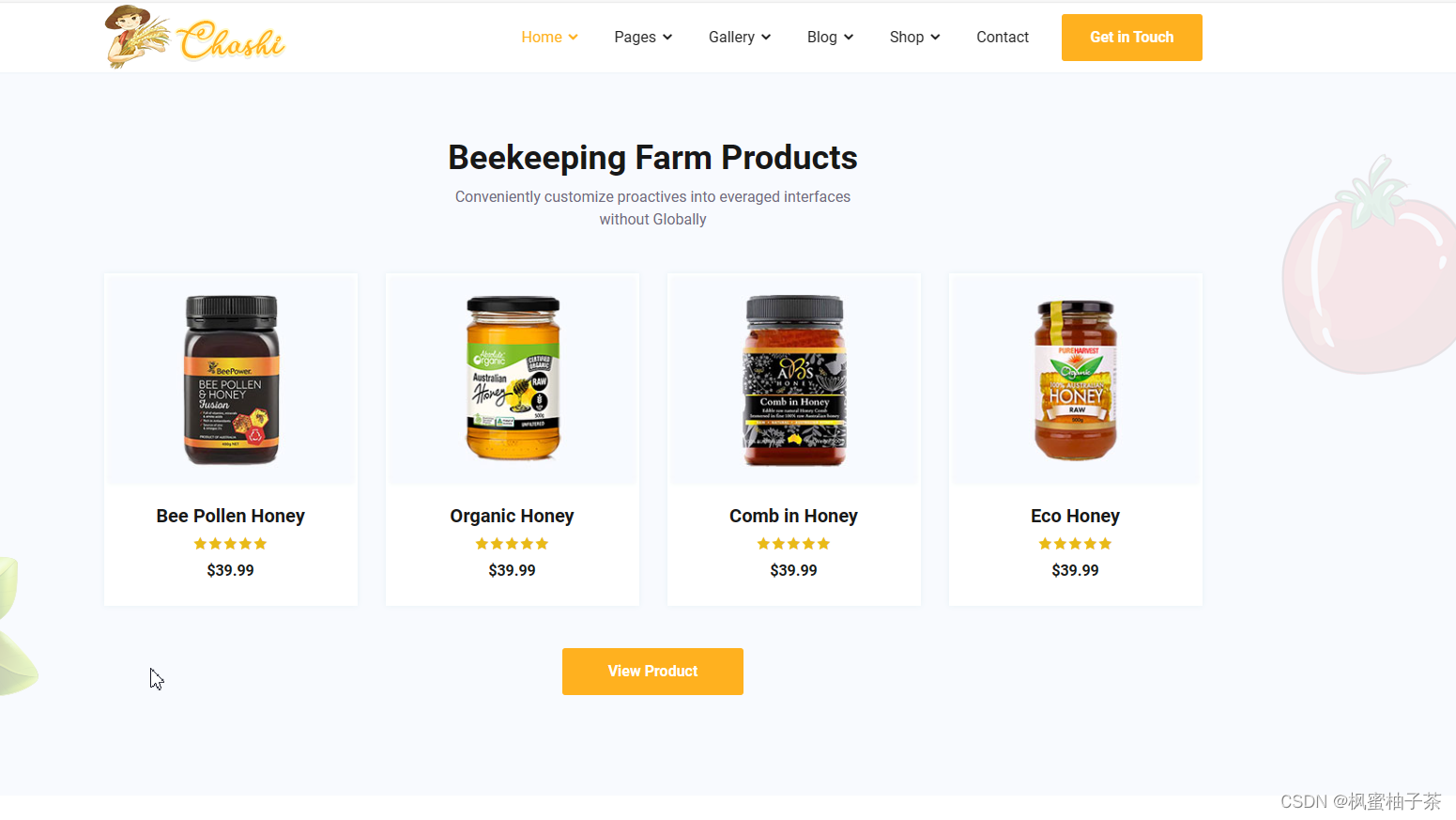Open the Eco Honey title link
The height and width of the screenshot is (820, 1456).
[x=1076, y=516]
